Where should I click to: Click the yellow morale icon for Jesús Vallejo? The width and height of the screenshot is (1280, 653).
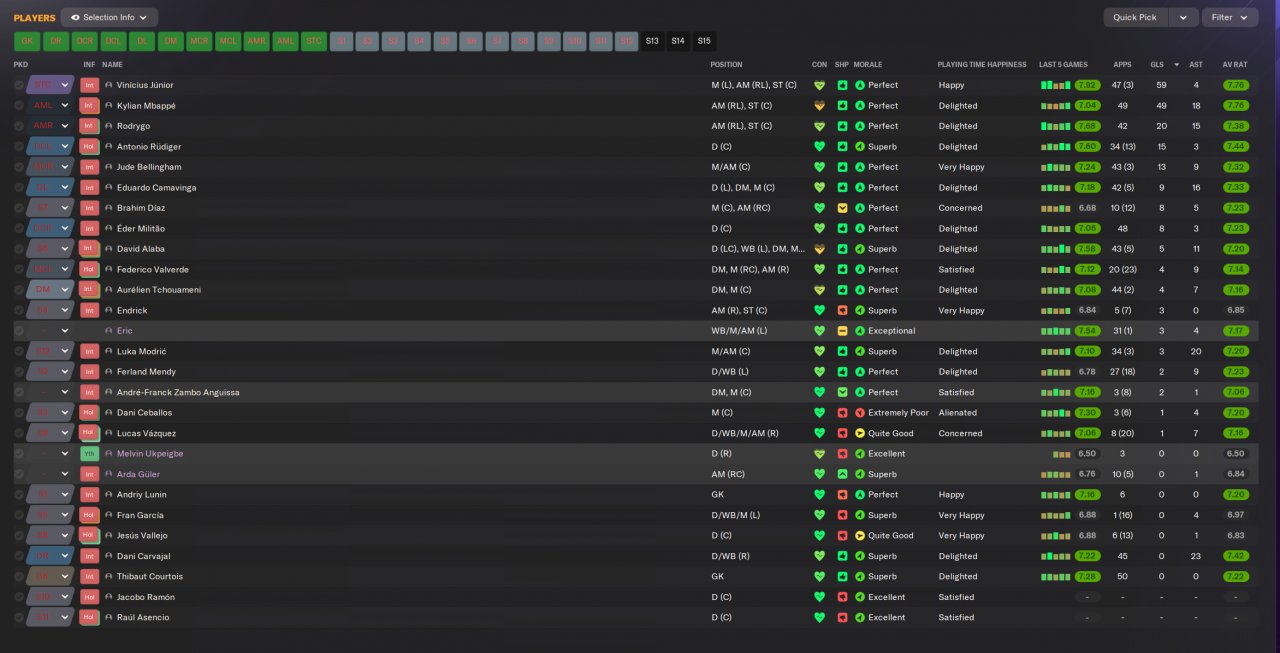pyautogui.click(x=860, y=536)
